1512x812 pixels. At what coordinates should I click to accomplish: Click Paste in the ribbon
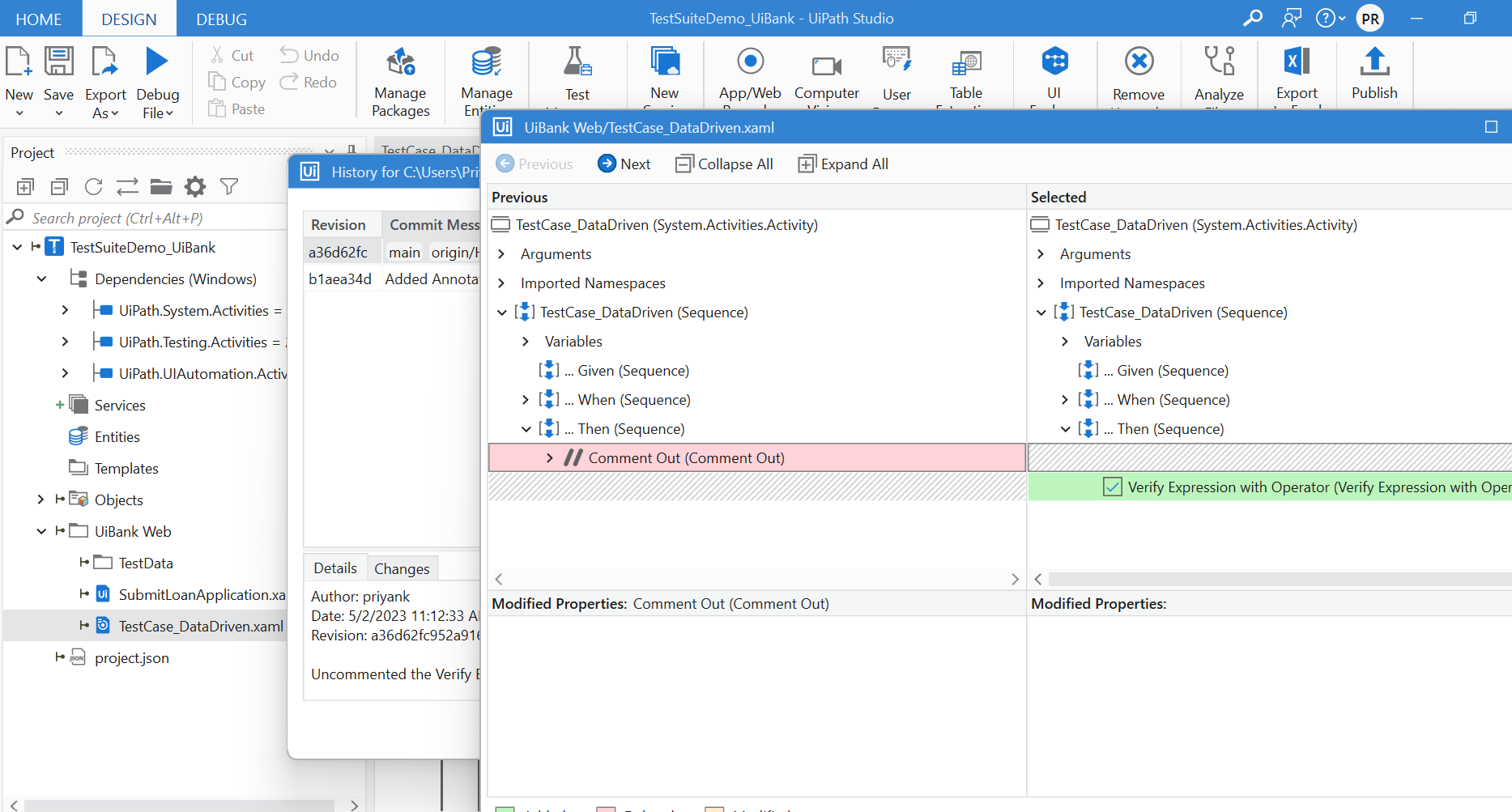[x=236, y=108]
